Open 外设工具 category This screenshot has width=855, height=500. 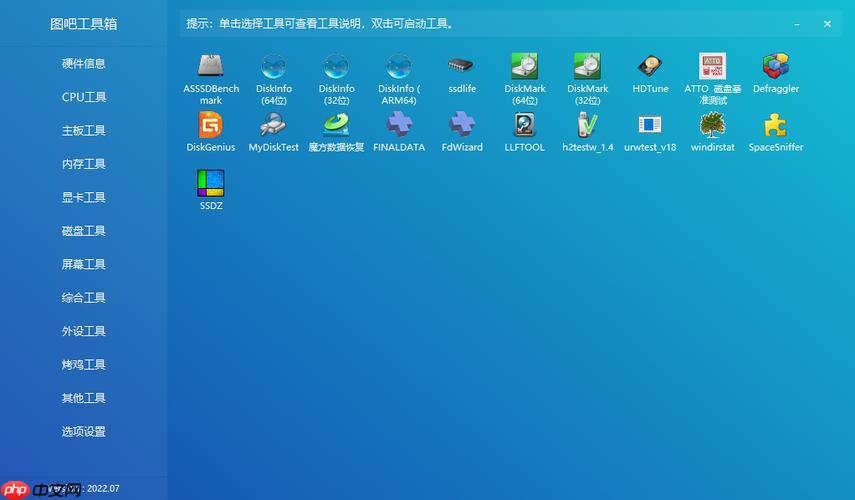point(83,331)
